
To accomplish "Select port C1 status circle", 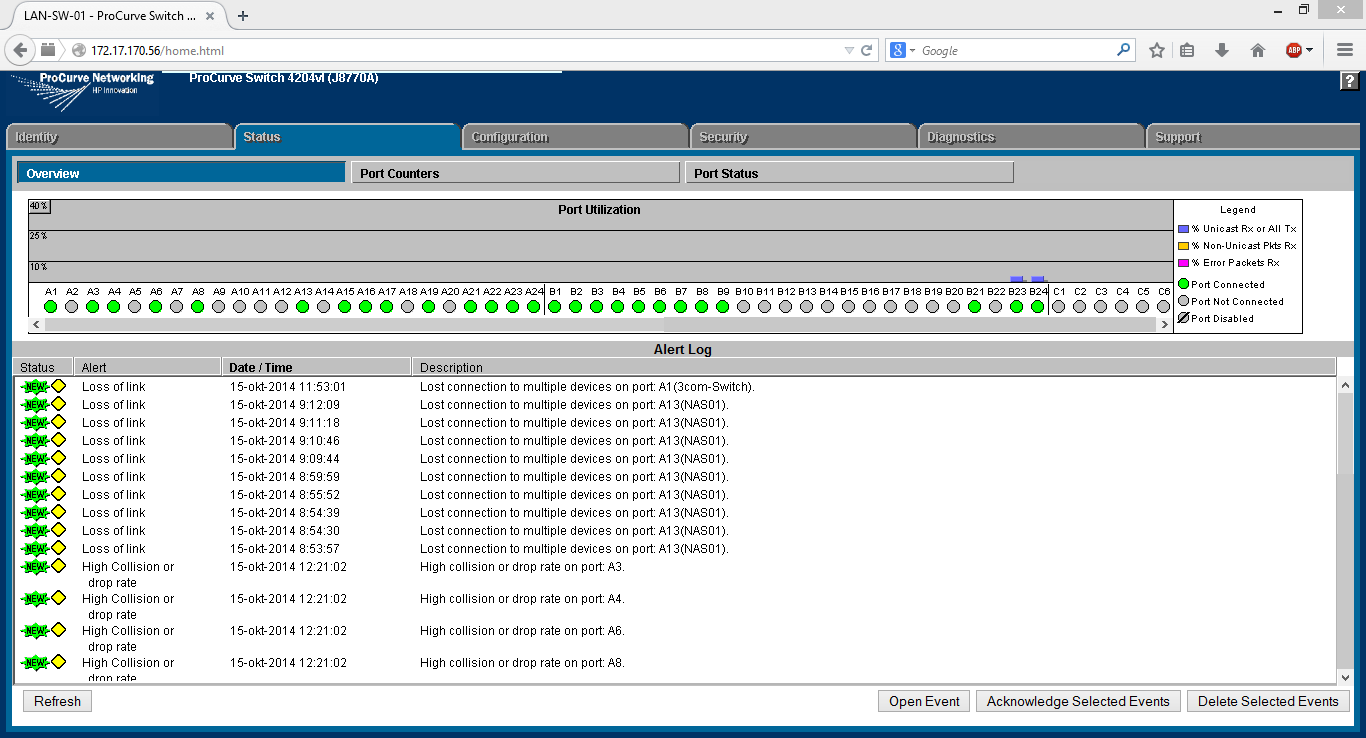I will click(x=1059, y=307).
